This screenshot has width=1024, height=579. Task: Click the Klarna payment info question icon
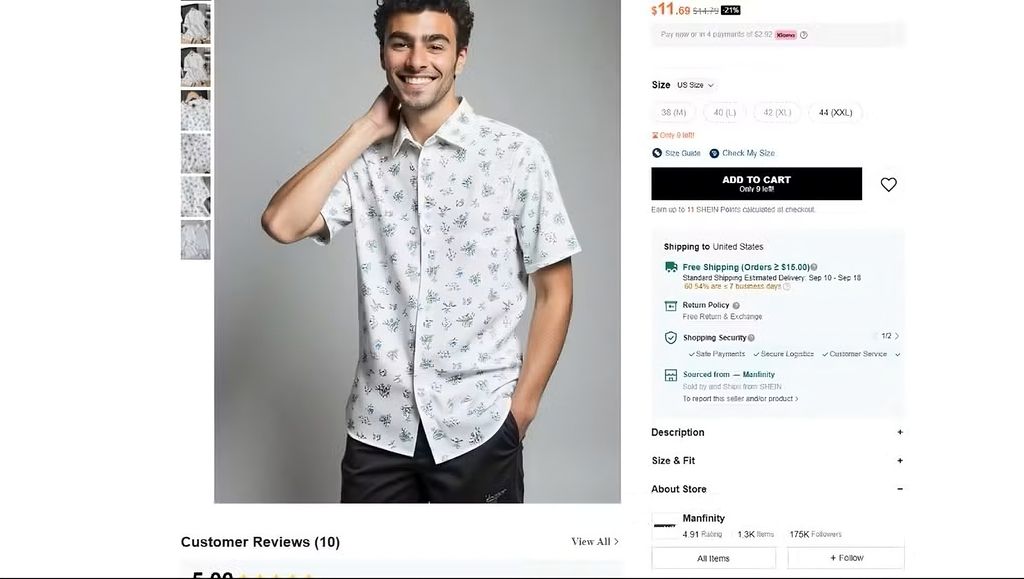804,35
